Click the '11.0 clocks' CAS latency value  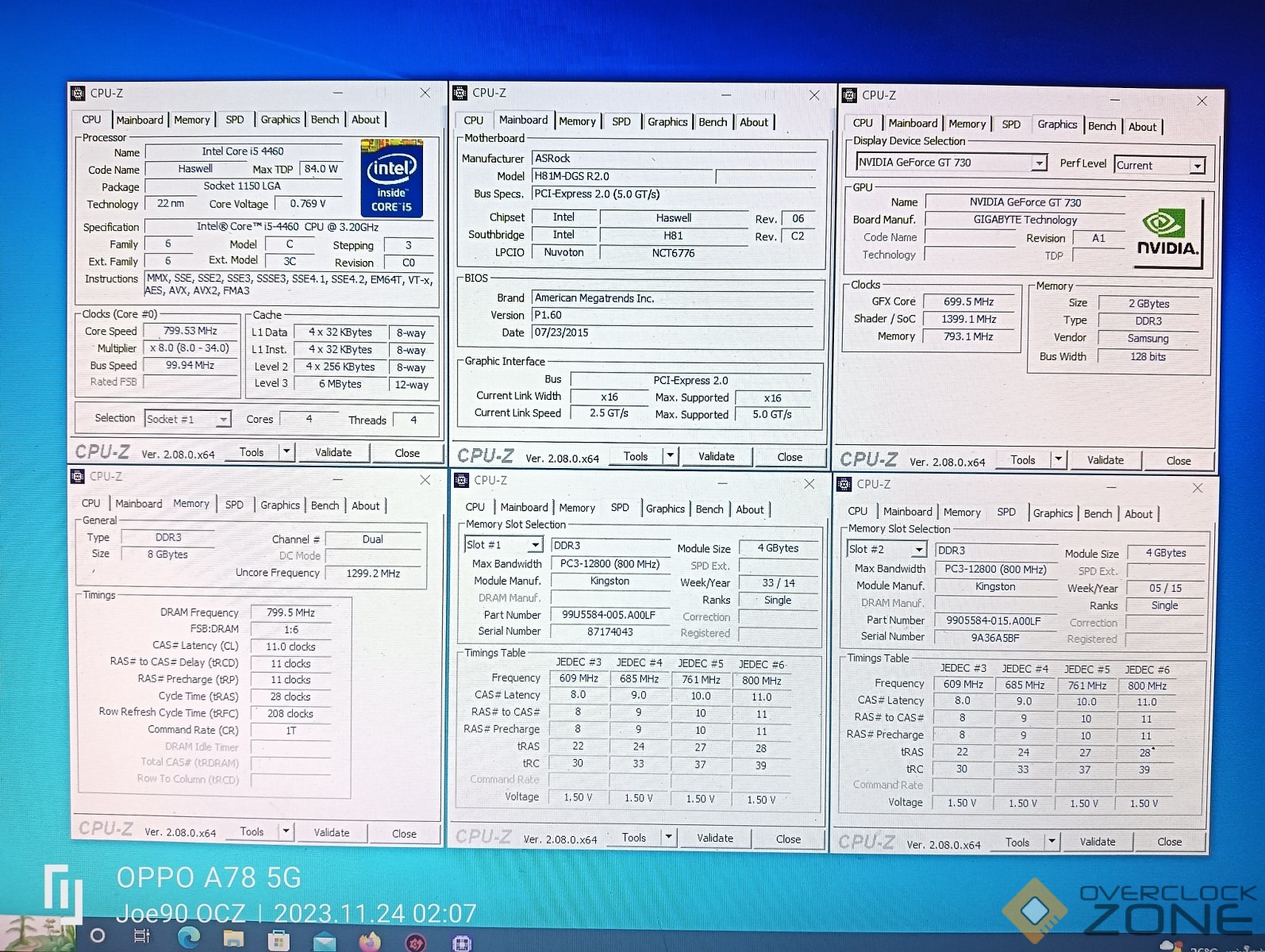pyautogui.click(x=290, y=647)
